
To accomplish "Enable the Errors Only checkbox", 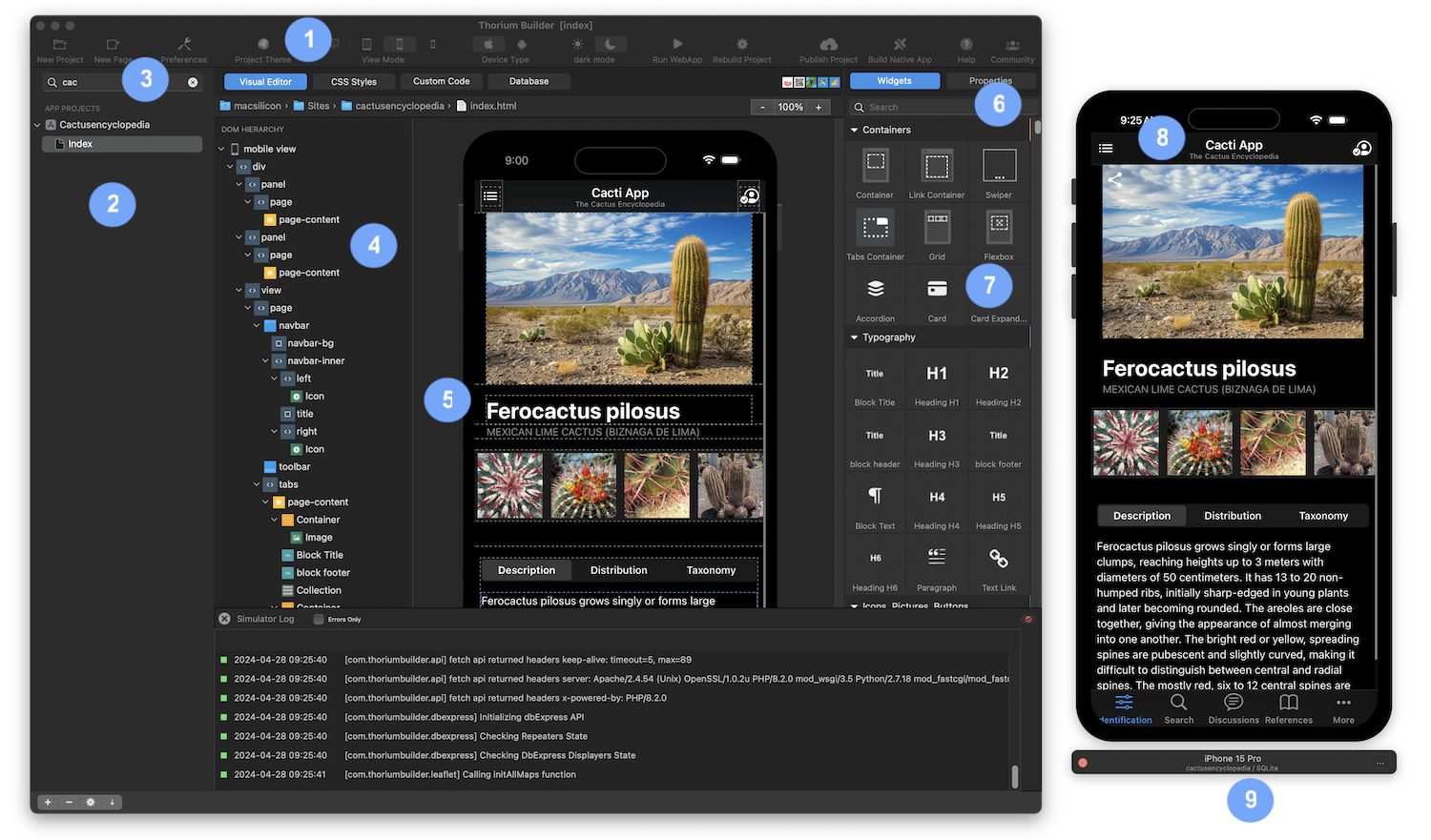I will [x=319, y=620].
